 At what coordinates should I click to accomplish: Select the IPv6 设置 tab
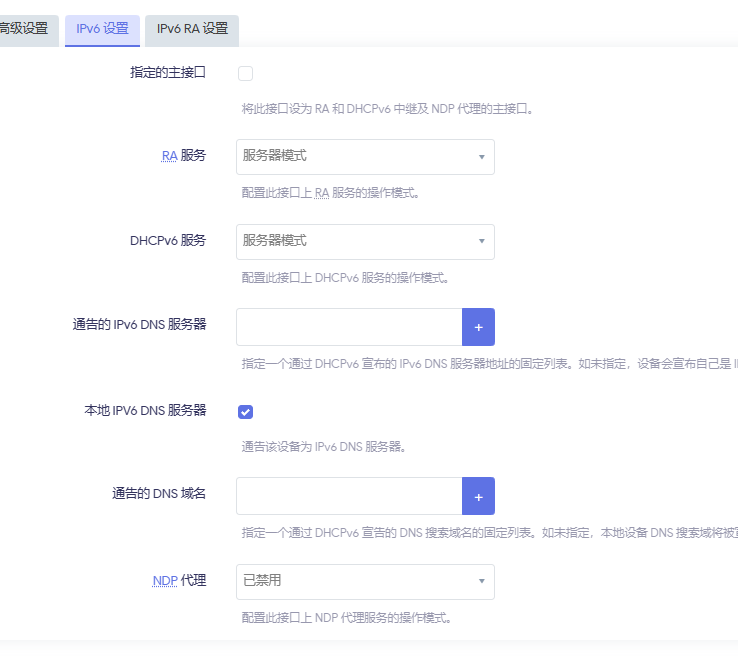(x=102, y=29)
